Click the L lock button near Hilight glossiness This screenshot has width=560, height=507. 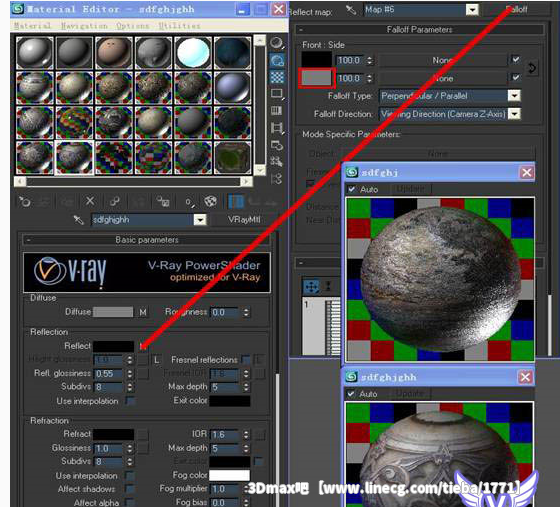point(156,360)
